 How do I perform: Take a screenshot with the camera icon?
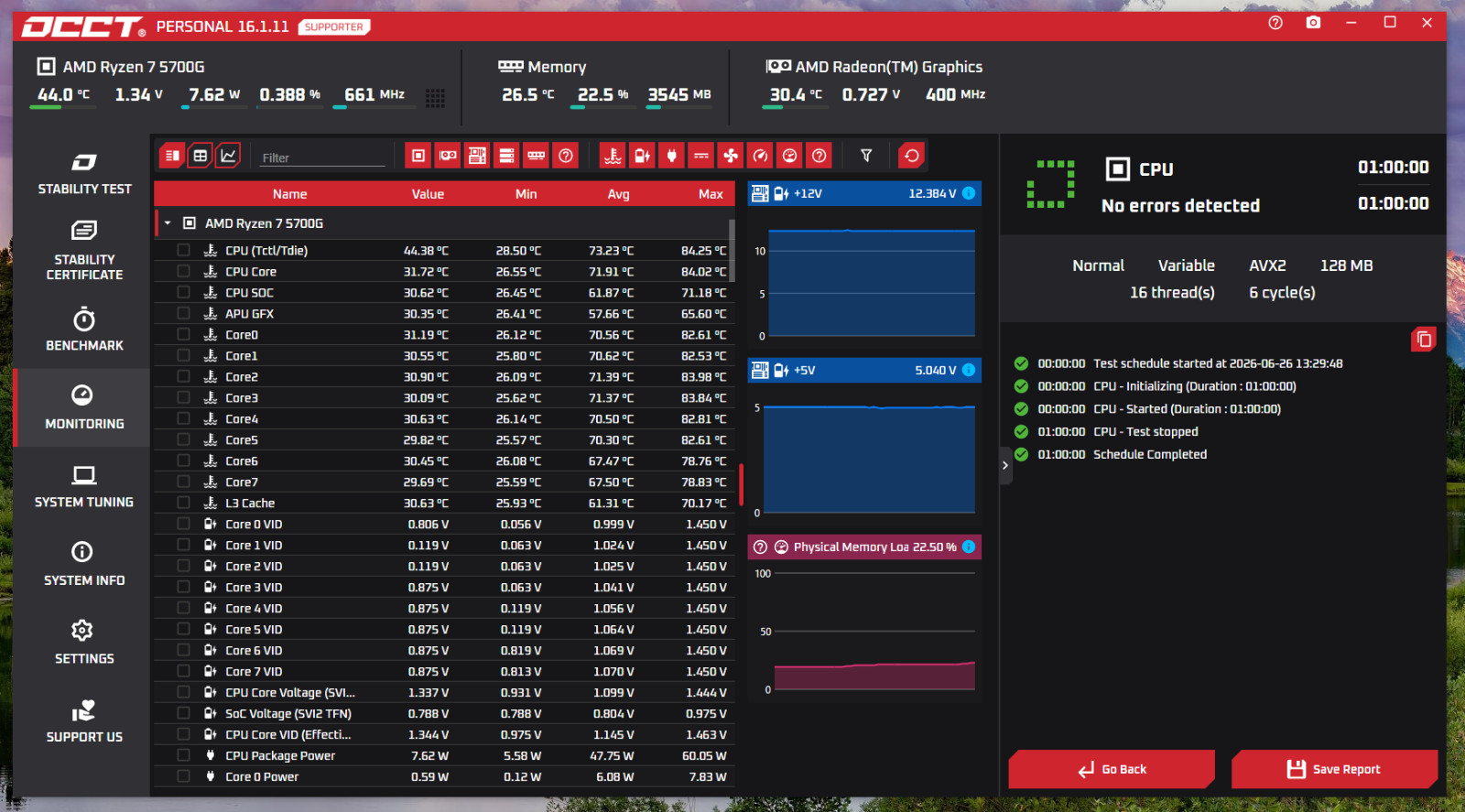click(x=1314, y=23)
